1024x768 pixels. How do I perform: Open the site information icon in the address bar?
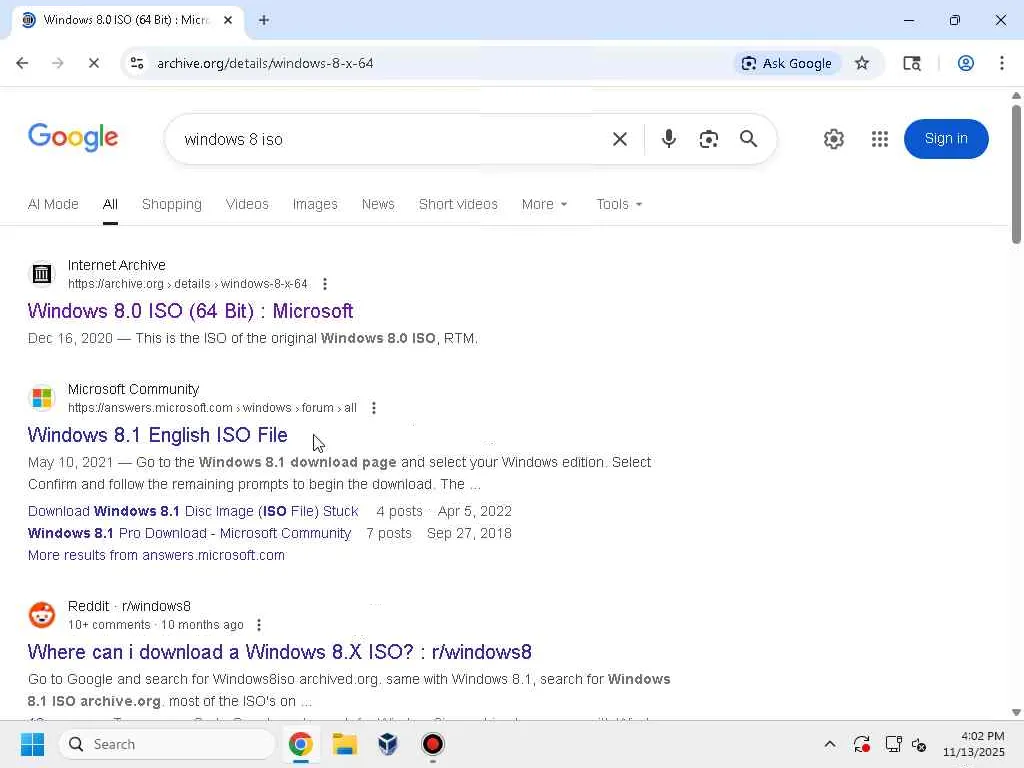[137, 63]
